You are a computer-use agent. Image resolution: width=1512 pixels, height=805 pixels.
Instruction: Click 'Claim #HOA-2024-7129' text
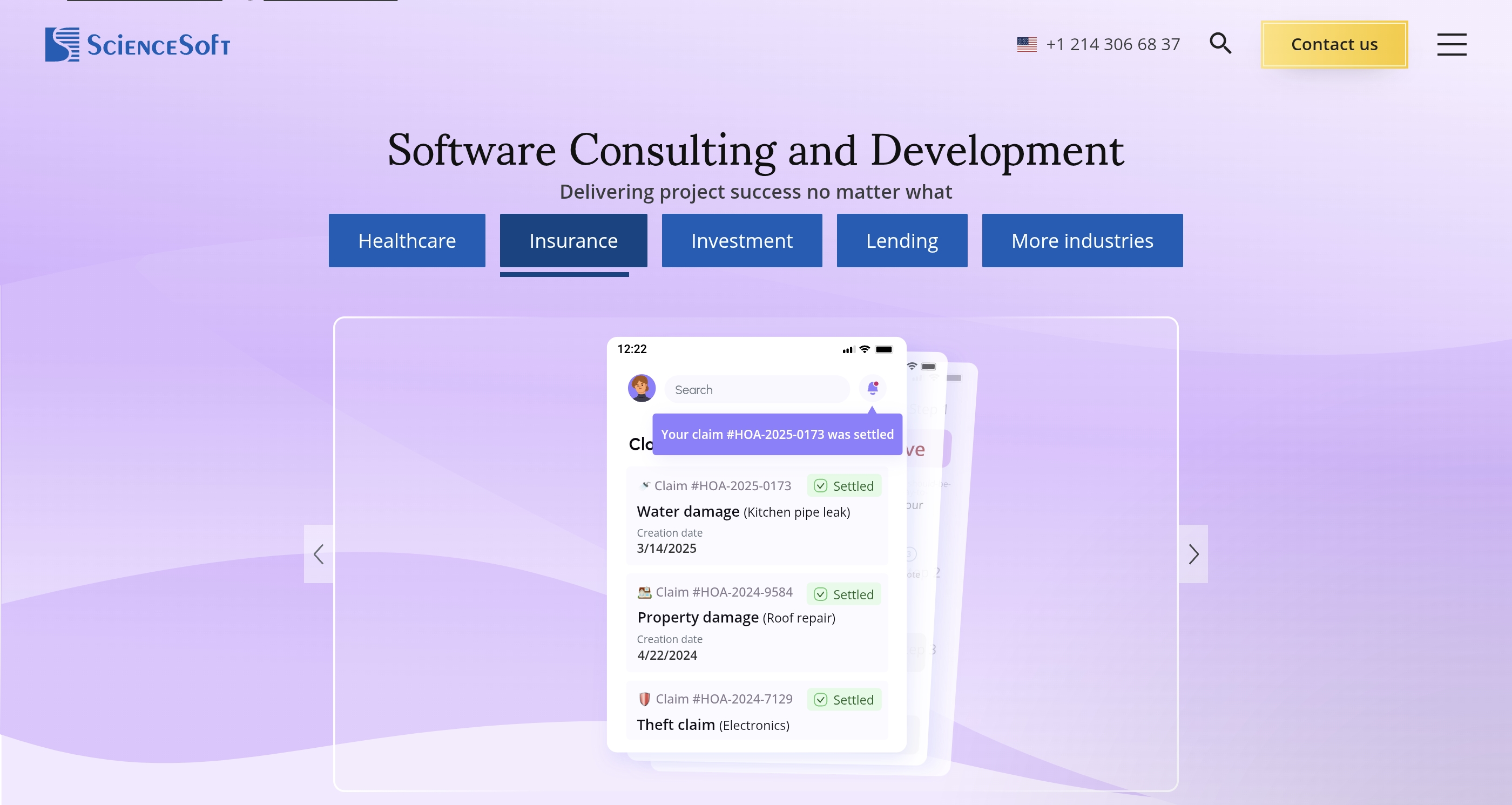coord(724,699)
